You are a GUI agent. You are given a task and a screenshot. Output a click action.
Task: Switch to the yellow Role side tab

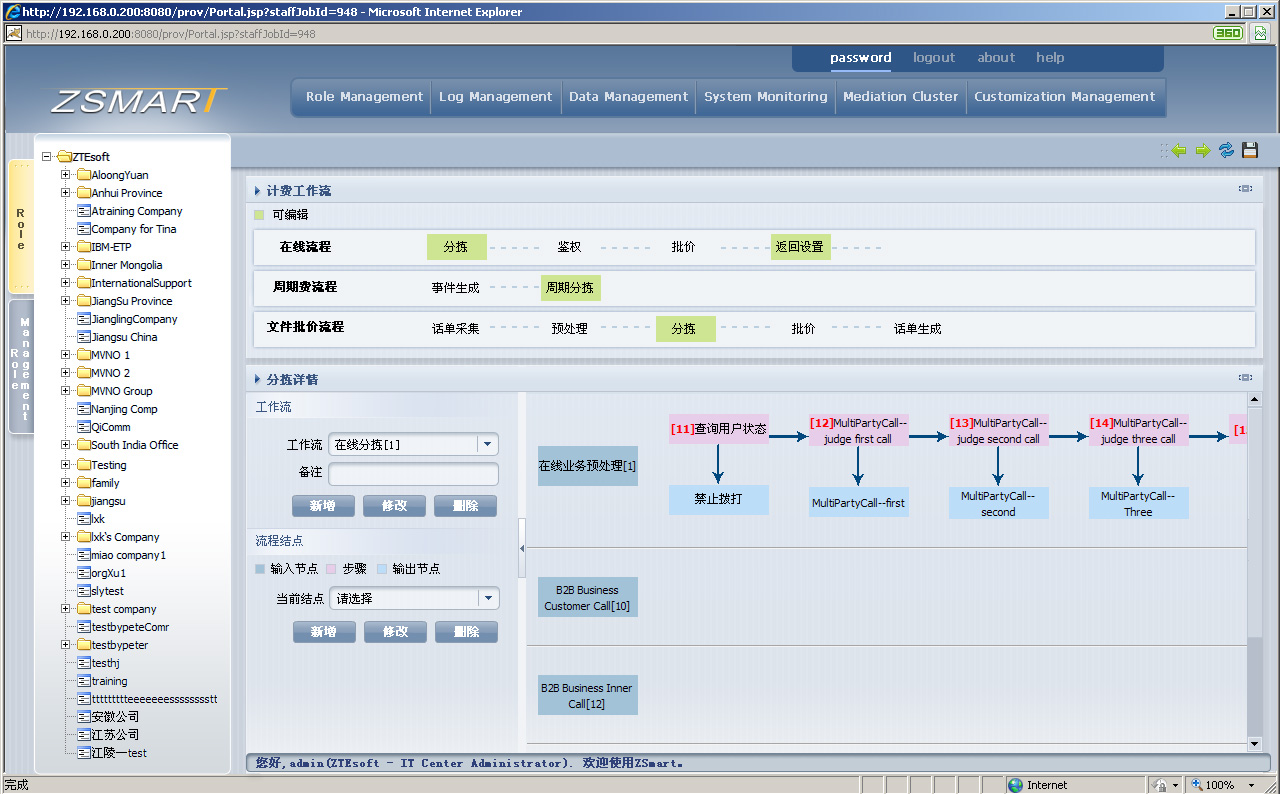[x=20, y=228]
